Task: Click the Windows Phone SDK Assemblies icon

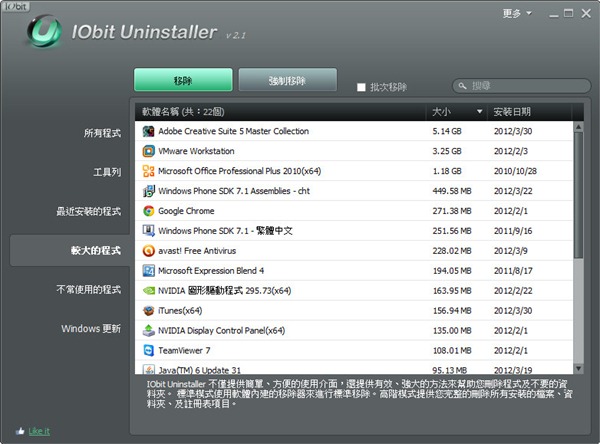Action: coord(148,191)
